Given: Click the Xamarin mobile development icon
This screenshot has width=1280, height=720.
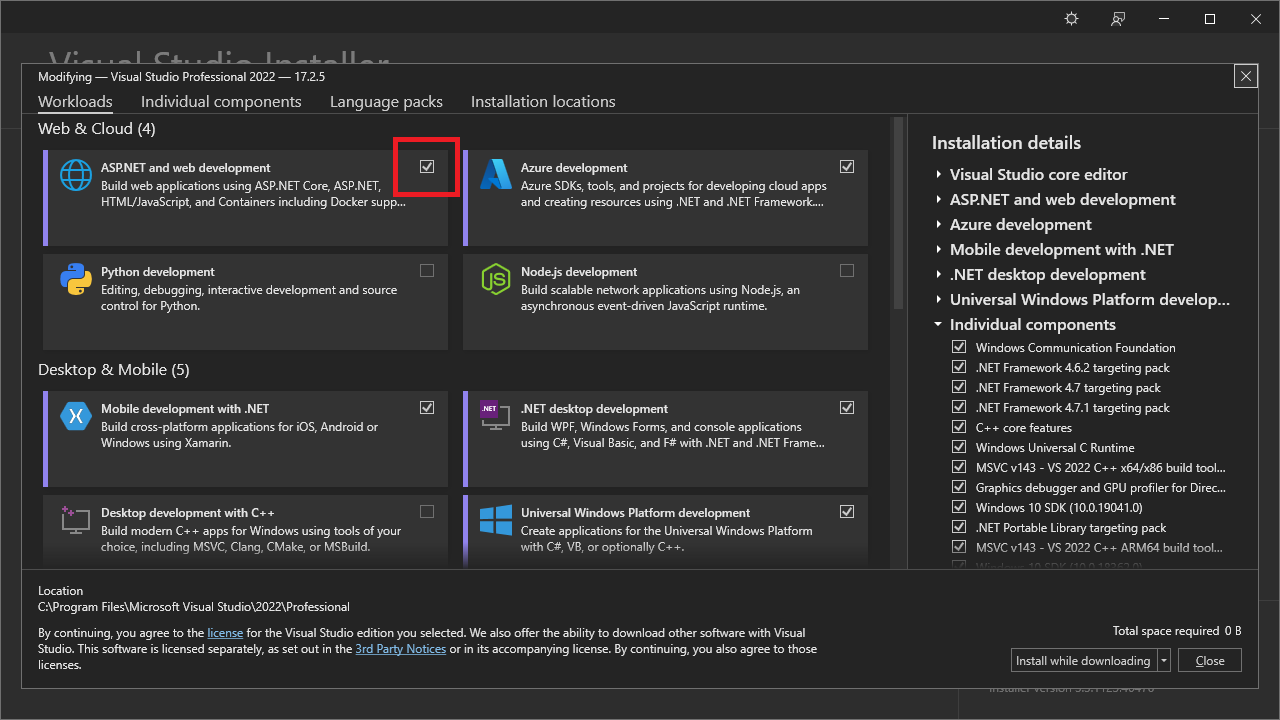Looking at the screenshot, I should 76,416.
